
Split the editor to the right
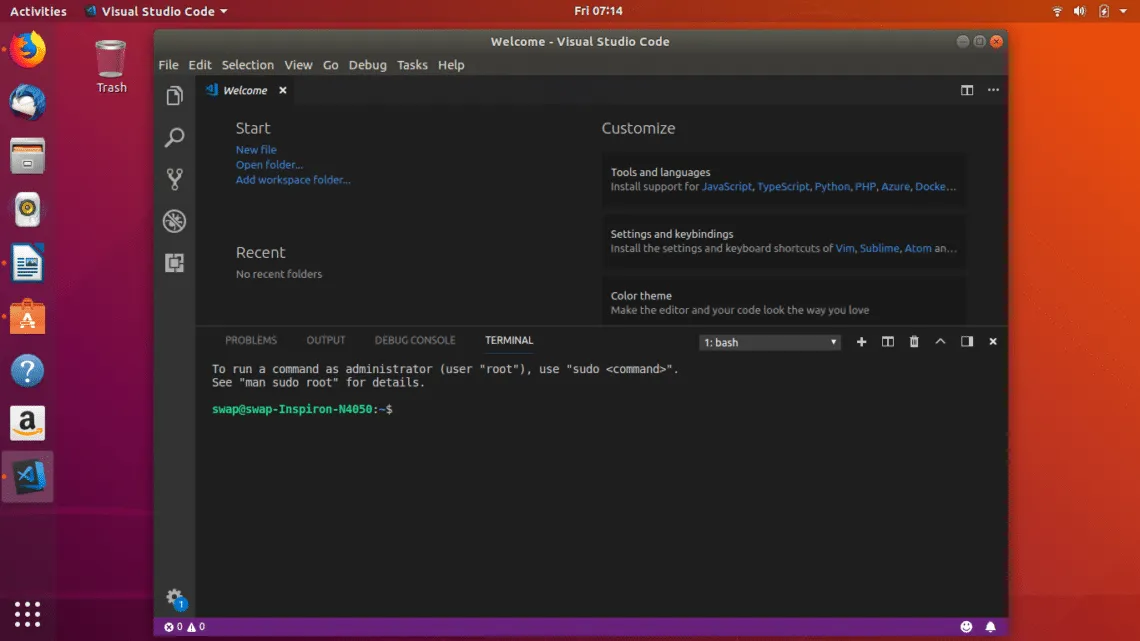(x=967, y=90)
